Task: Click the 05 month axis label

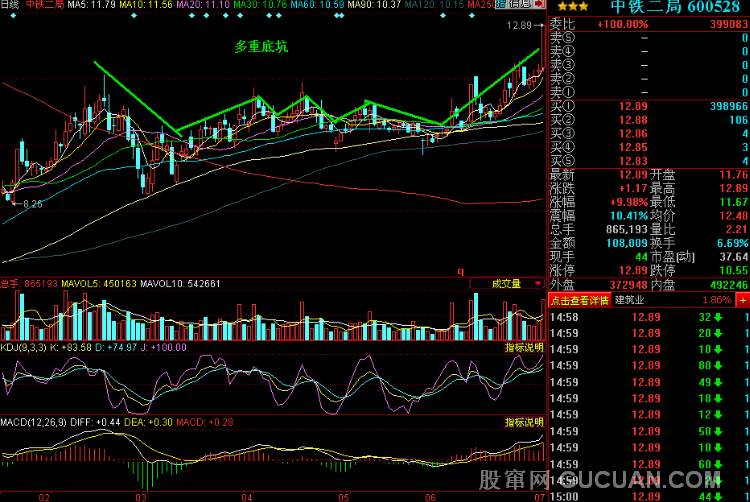Action: coord(343,497)
